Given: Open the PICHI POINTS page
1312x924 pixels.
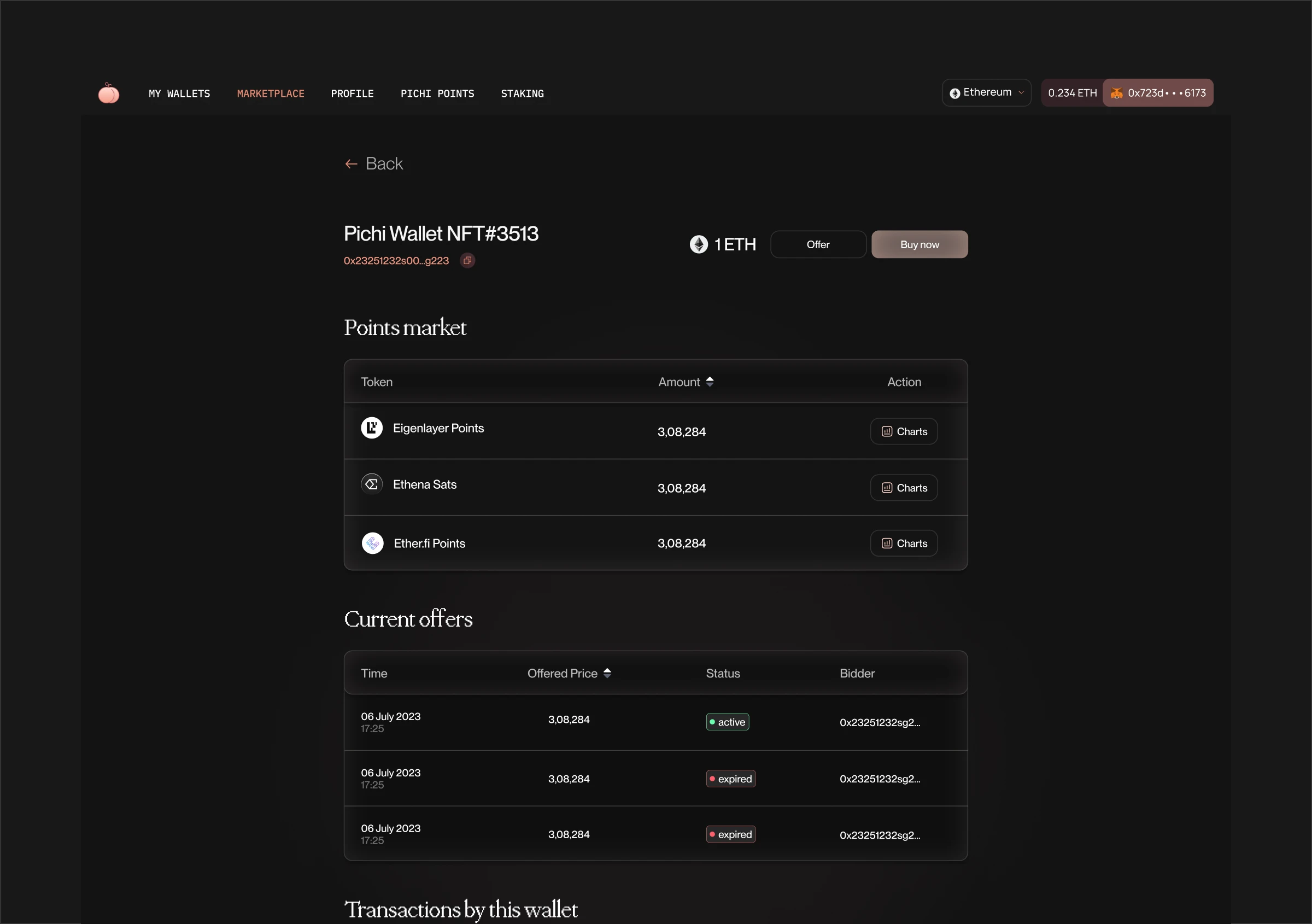Looking at the screenshot, I should coord(437,93).
